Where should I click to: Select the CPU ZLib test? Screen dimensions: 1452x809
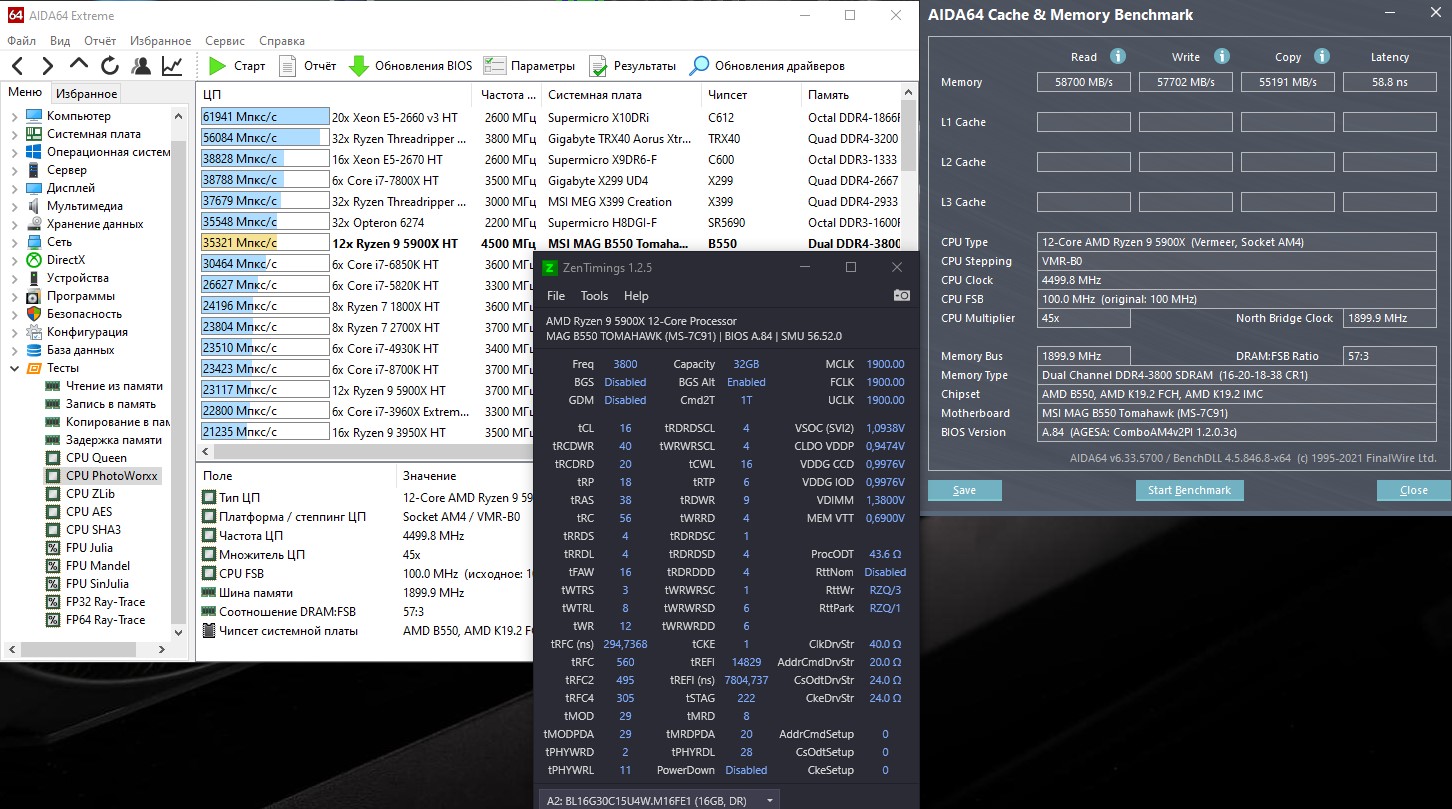[90, 494]
